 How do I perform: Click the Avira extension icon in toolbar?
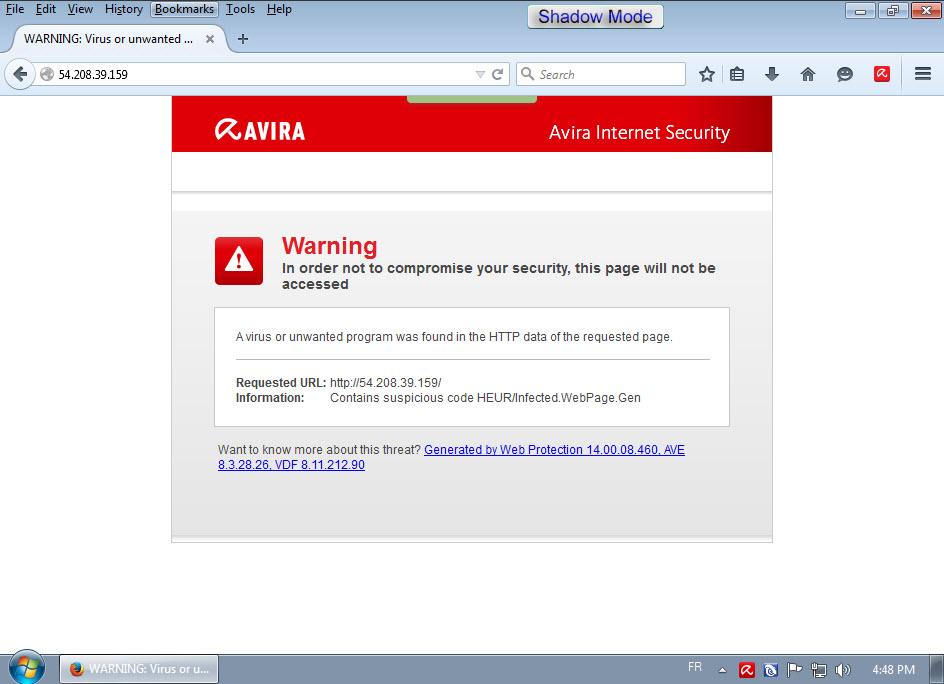[882, 74]
